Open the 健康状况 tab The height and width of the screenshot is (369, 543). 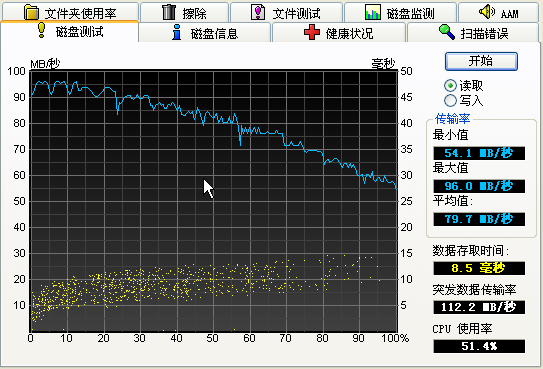339,33
